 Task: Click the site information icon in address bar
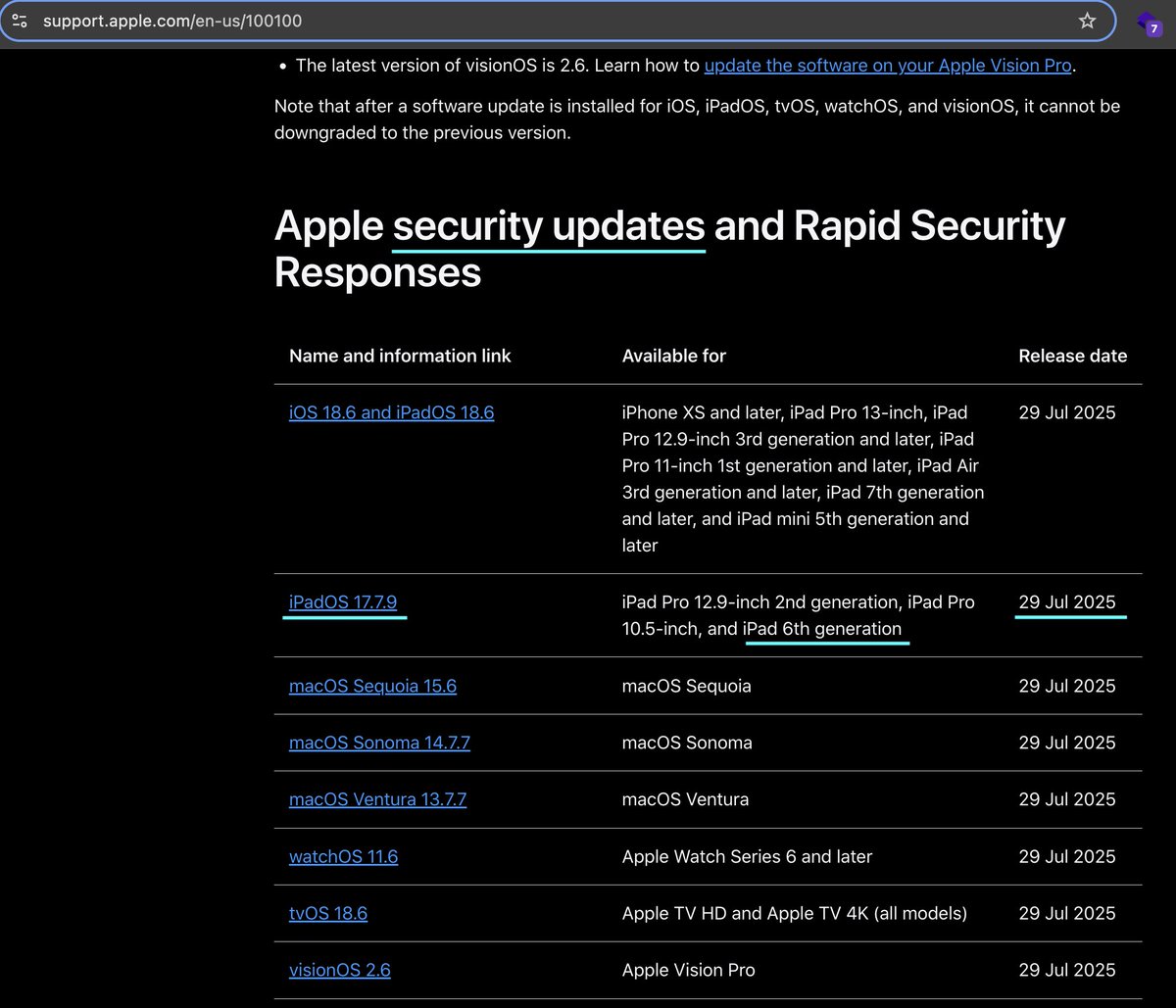tap(20, 21)
